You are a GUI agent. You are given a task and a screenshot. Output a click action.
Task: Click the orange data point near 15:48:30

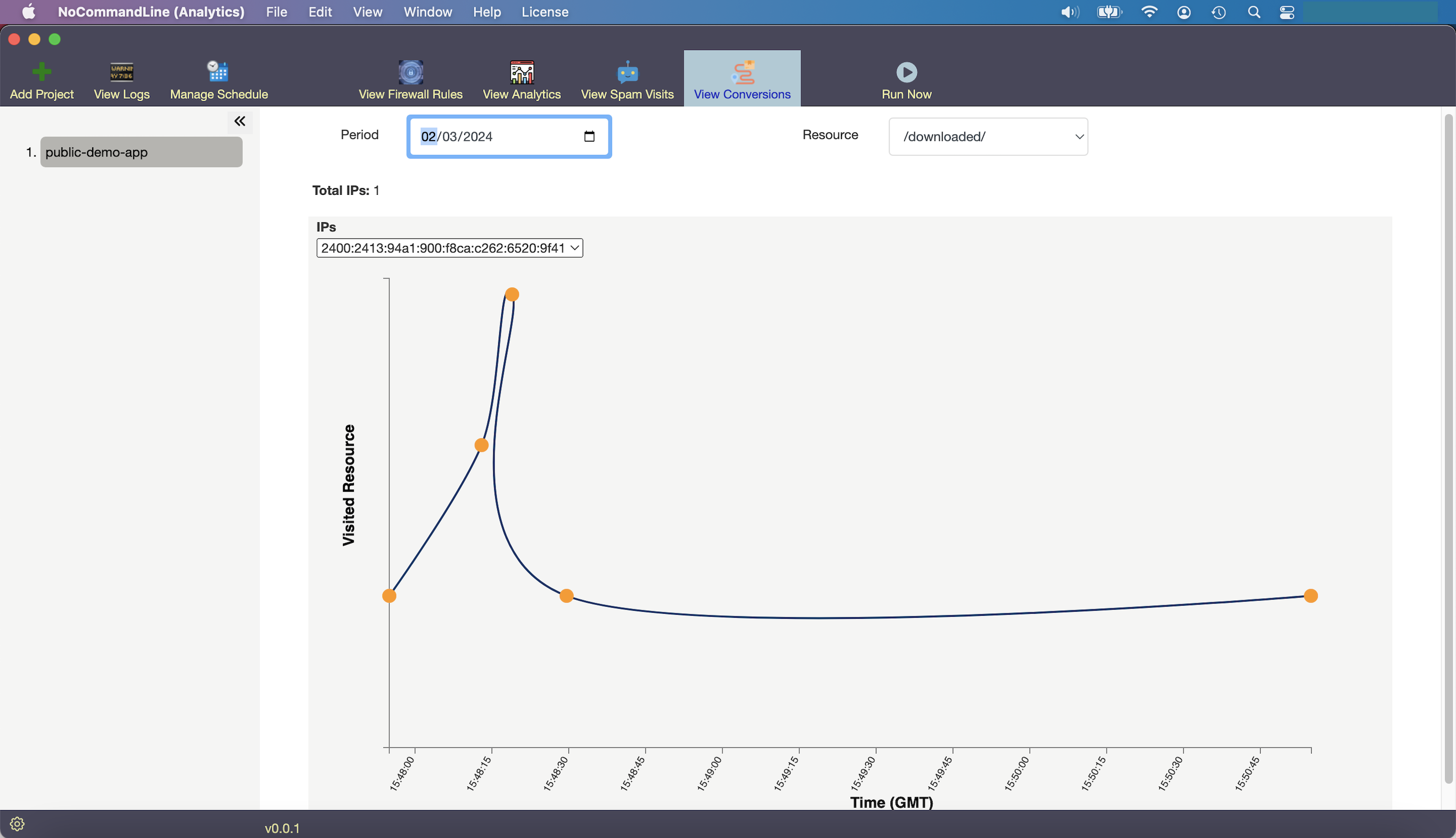[567, 596]
